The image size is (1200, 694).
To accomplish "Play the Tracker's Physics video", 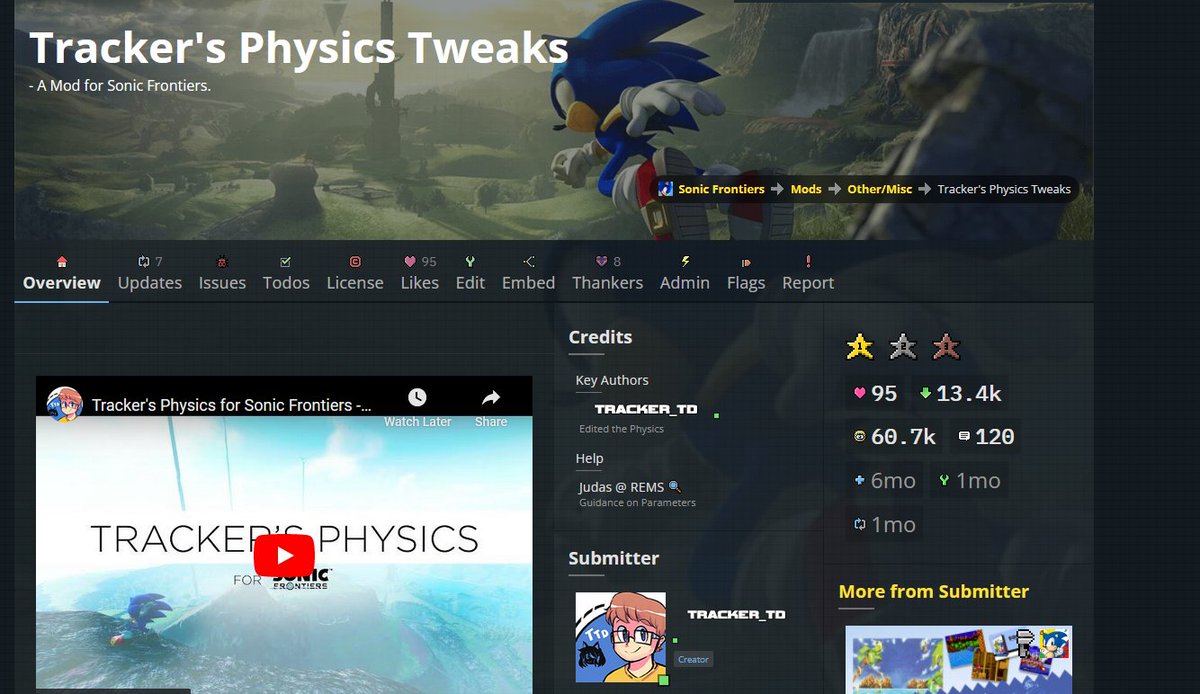I will 283,555.
